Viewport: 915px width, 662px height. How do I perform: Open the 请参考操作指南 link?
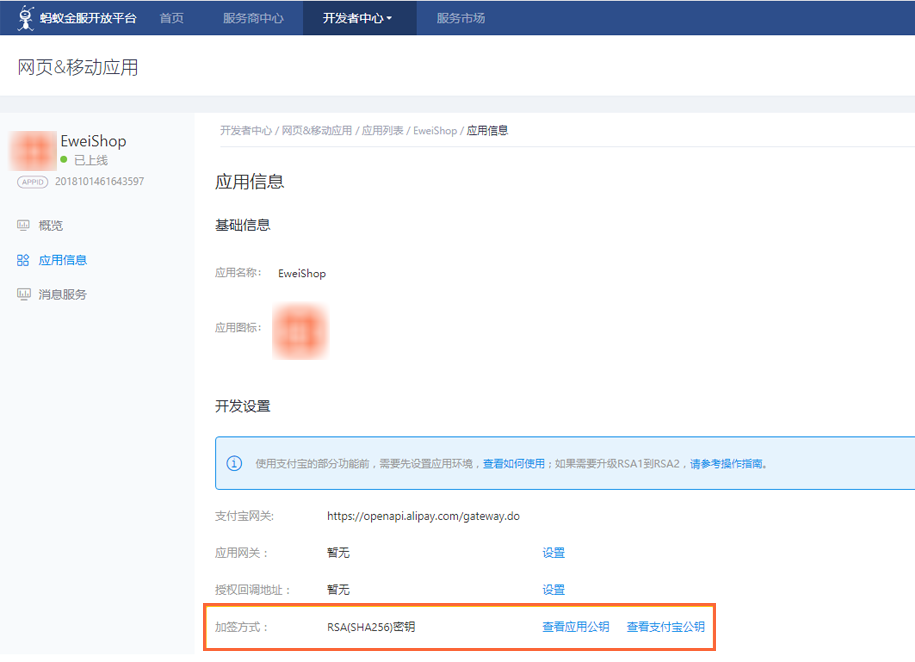pos(726,464)
